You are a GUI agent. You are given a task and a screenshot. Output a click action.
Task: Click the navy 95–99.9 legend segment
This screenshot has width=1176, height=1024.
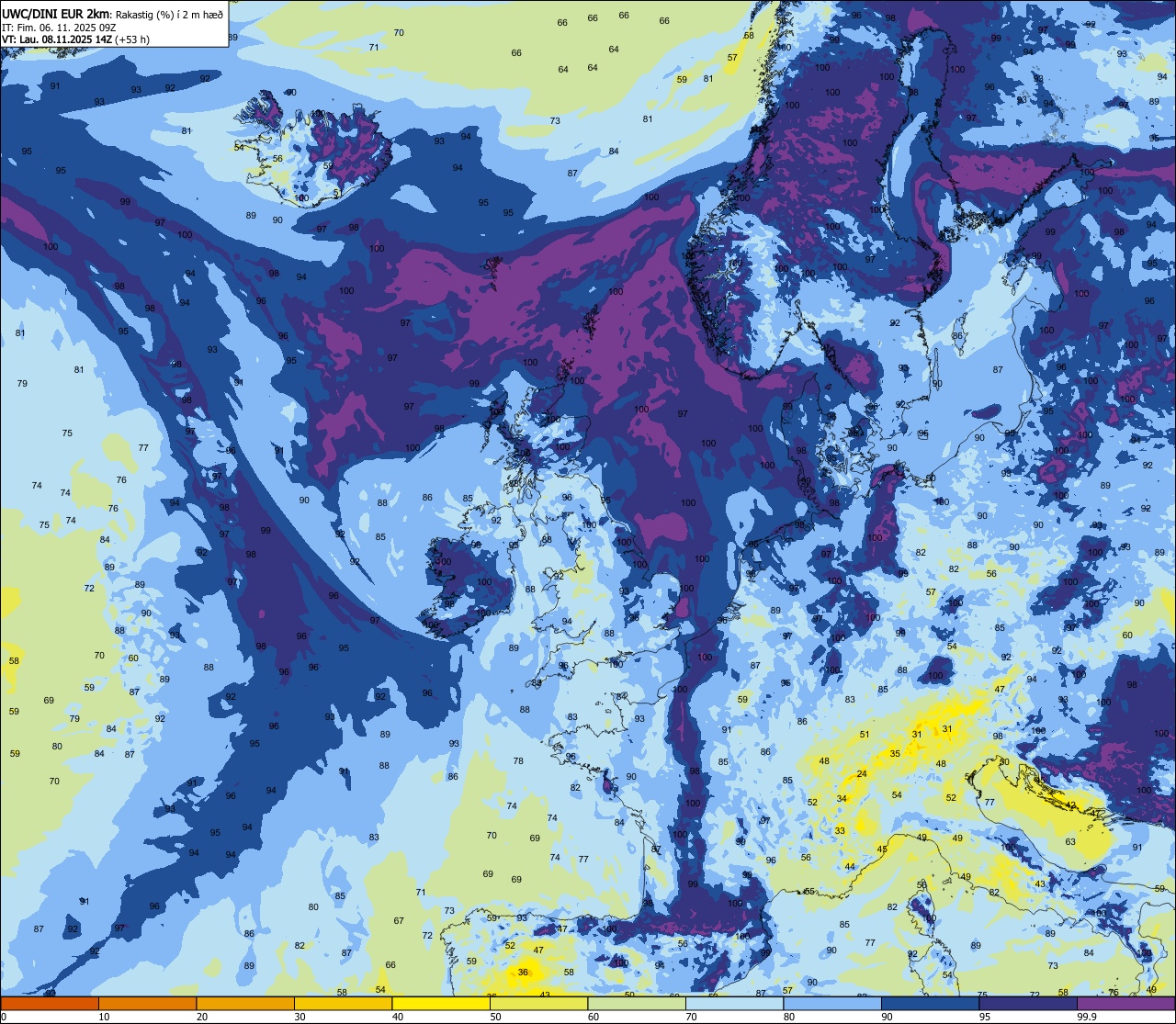point(1028,1003)
